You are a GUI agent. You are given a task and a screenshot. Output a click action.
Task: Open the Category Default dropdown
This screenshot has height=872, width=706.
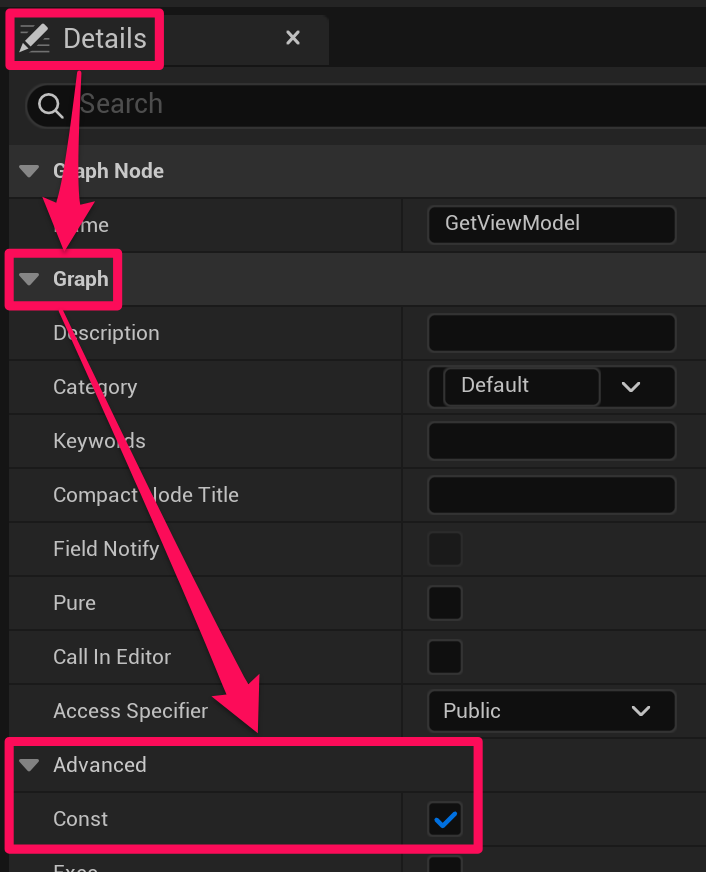521,386
